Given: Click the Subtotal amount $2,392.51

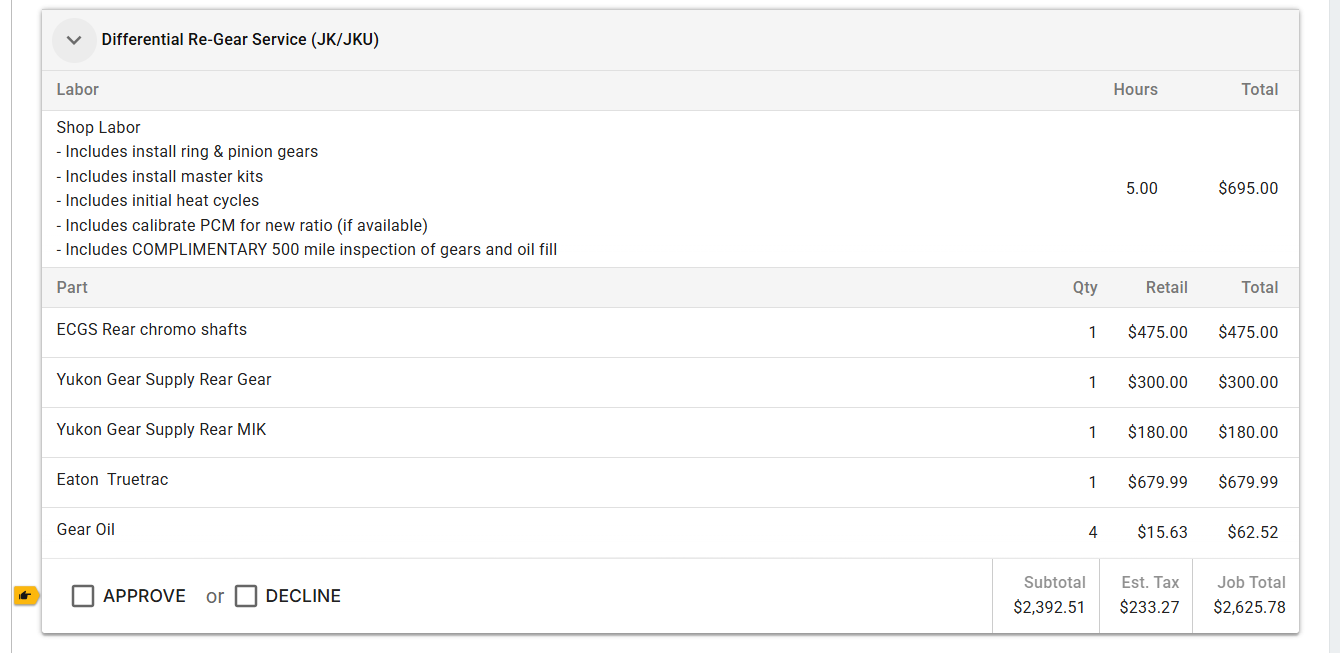Looking at the screenshot, I should (x=1049, y=607).
